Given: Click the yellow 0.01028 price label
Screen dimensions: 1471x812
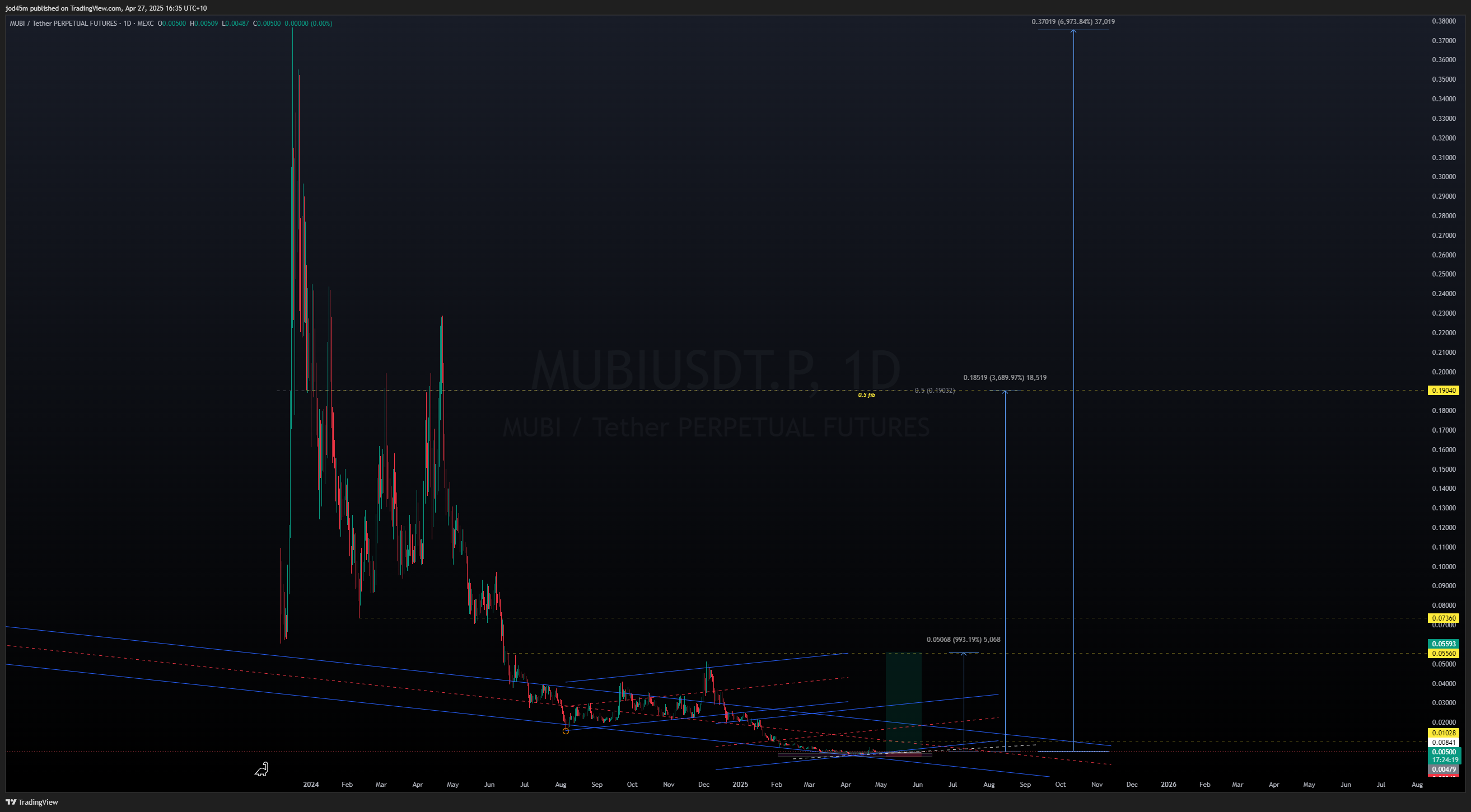Looking at the screenshot, I should point(1443,733).
